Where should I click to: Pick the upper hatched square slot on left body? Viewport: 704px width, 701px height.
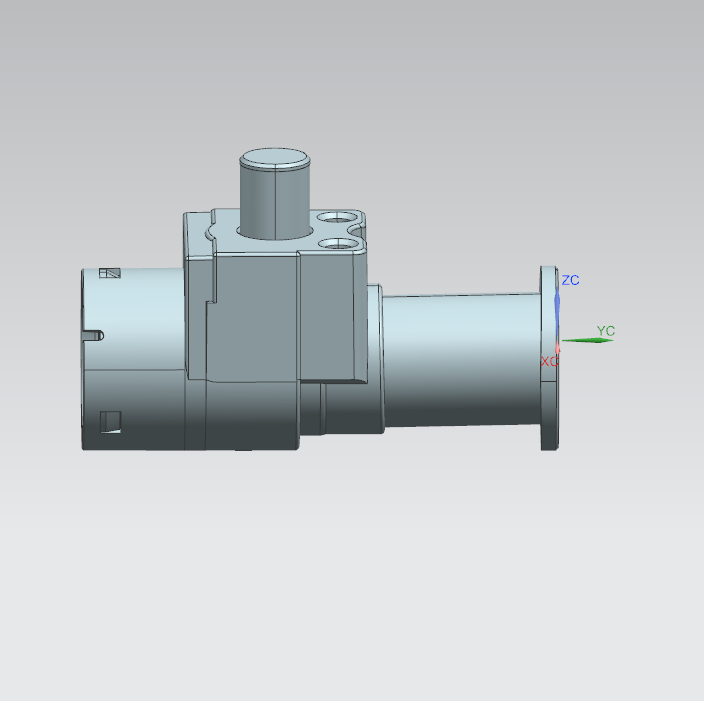coord(111,273)
